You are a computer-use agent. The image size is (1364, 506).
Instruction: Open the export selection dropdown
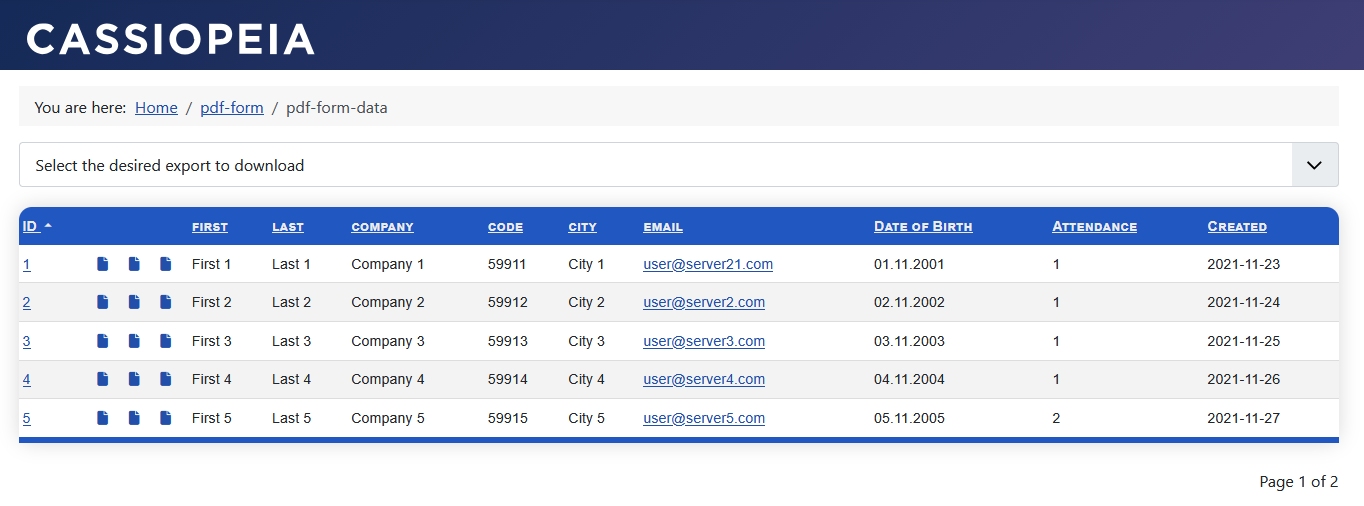pos(678,165)
